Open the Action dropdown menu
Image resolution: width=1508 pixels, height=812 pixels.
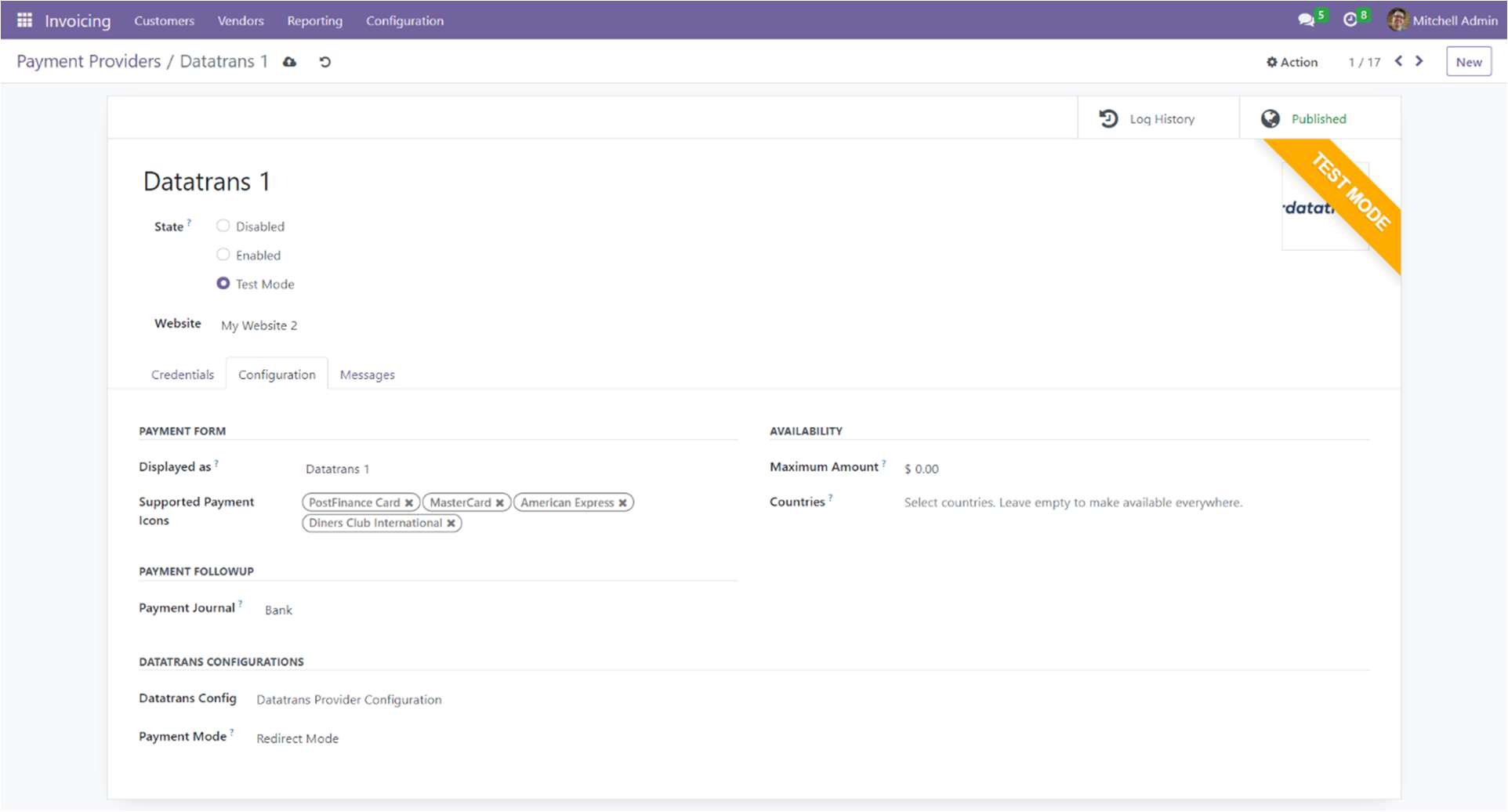coord(1292,62)
